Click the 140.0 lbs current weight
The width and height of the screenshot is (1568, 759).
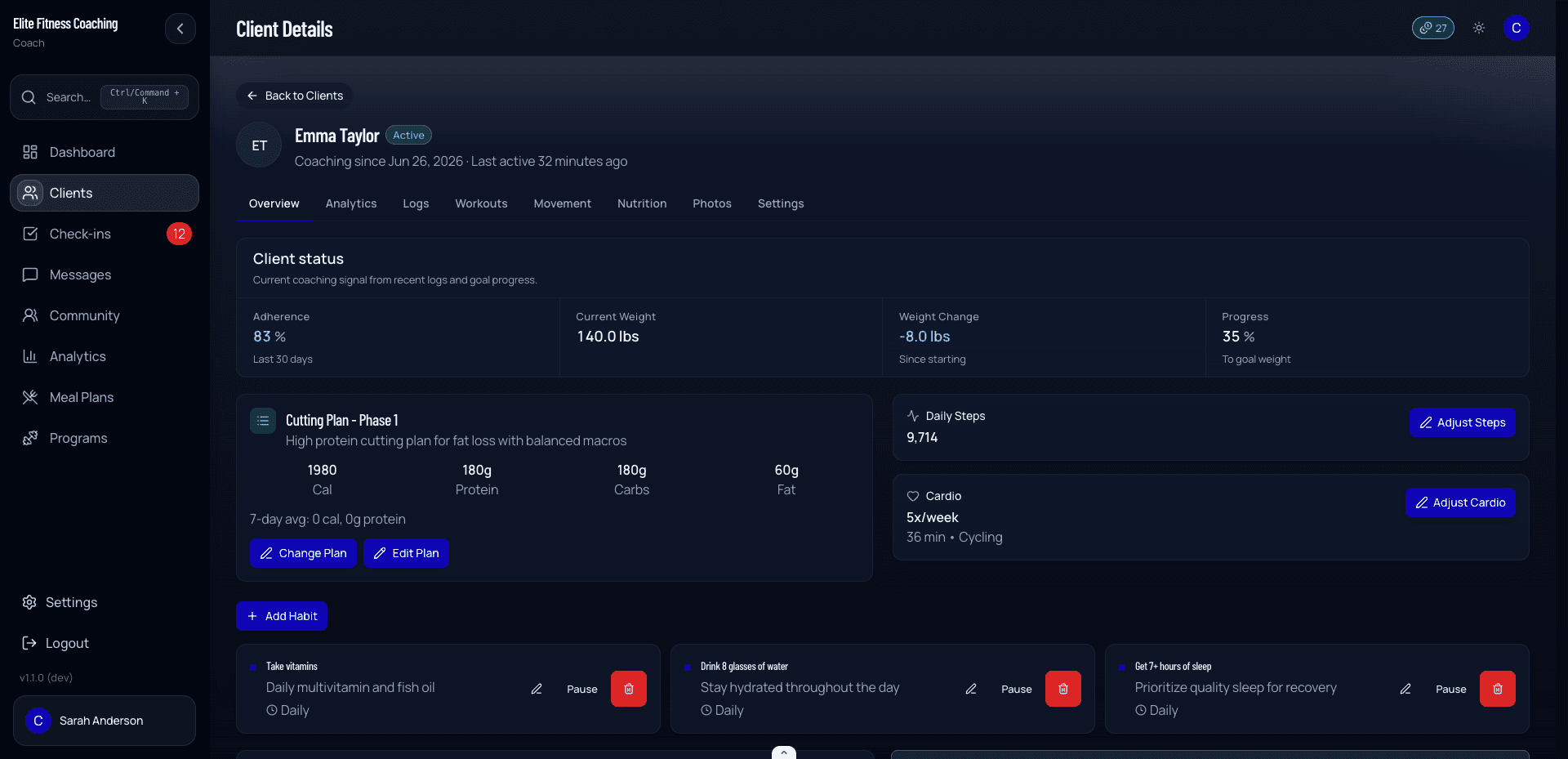(608, 337)
